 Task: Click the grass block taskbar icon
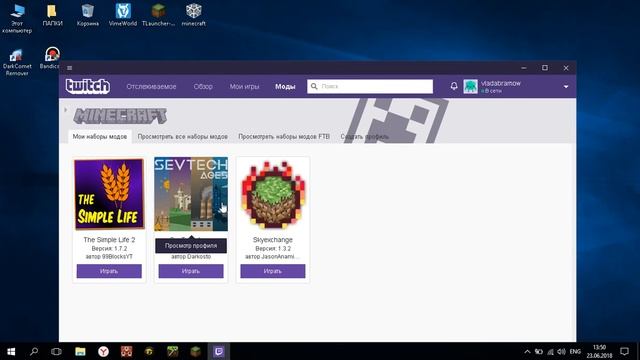pyautogui.click(x=196, y=351)
